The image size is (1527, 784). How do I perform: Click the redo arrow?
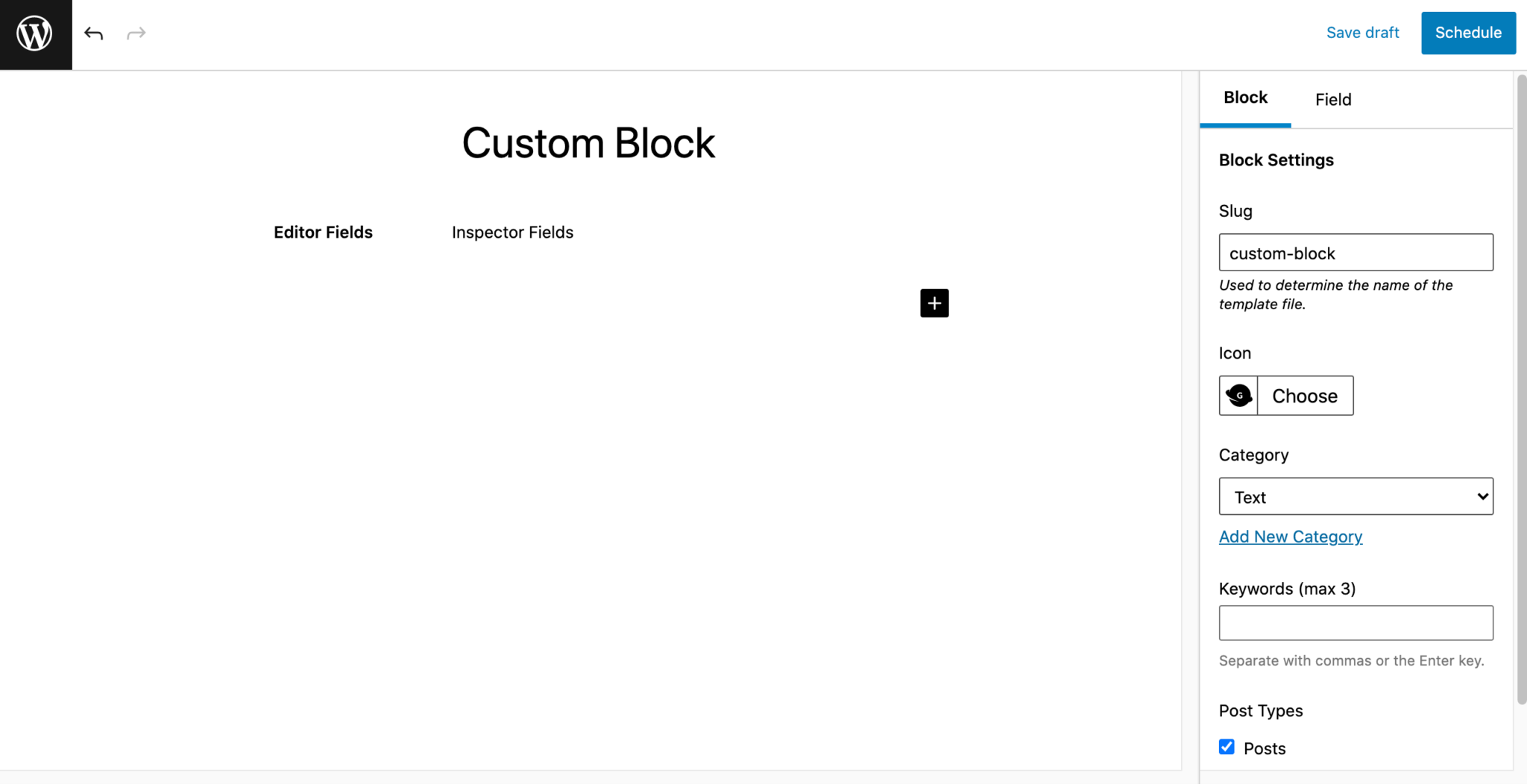(x=136, y=33)
